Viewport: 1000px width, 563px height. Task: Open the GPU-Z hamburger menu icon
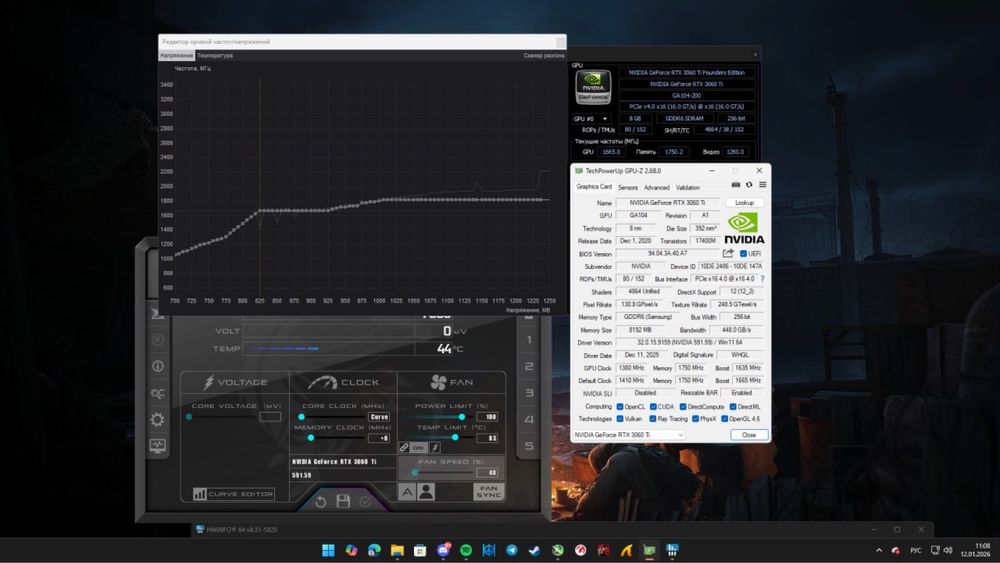[762, 185]
